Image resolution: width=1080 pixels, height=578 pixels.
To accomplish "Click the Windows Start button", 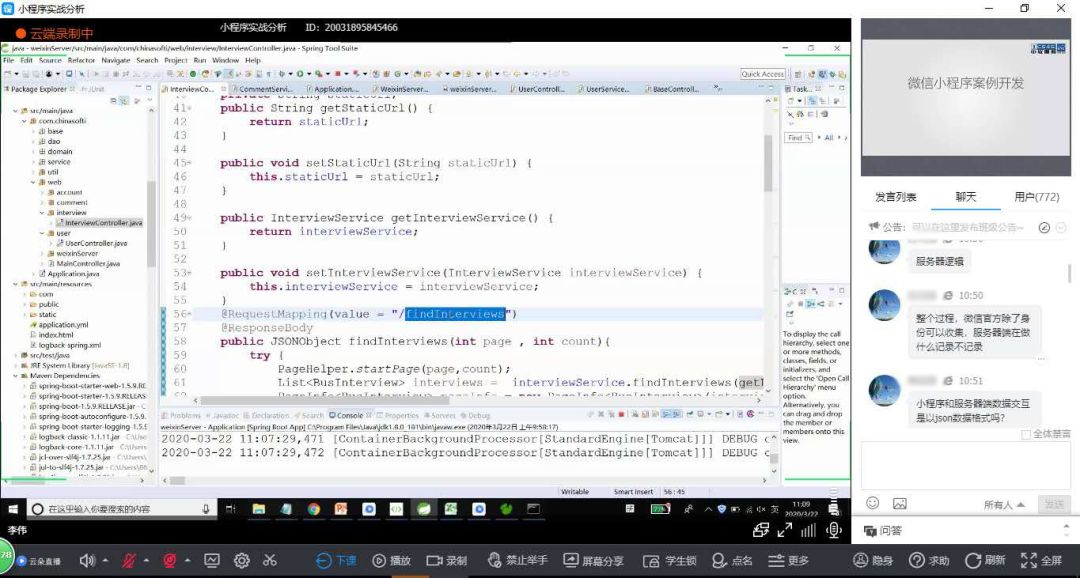I will pyautogui.click(x=12, y=508).
